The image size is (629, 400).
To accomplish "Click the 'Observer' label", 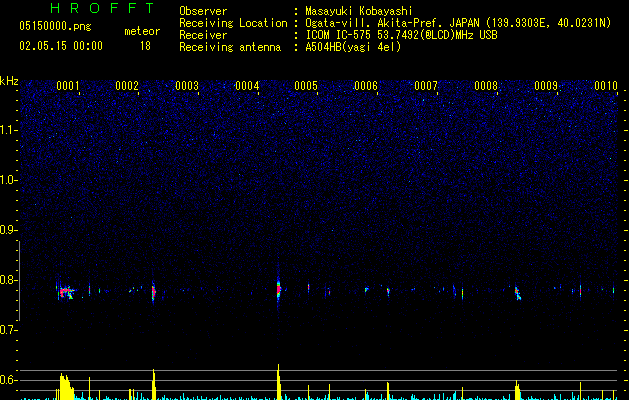I will click(203, 11).
